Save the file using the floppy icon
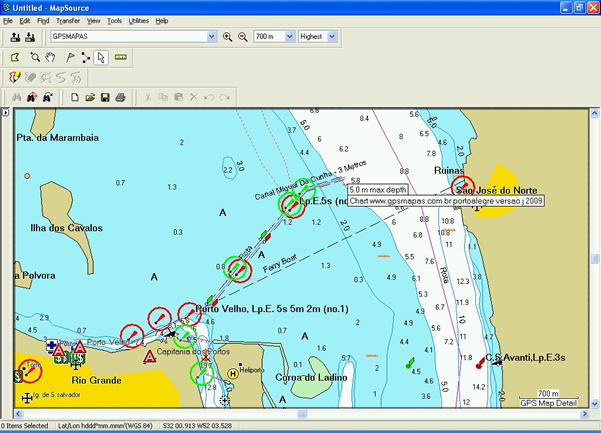601x433 pixels. 105,97
